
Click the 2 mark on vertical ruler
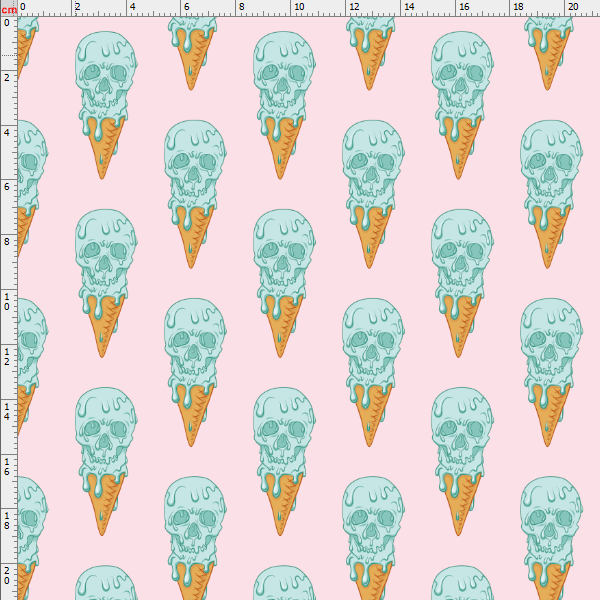click(7, 78)
